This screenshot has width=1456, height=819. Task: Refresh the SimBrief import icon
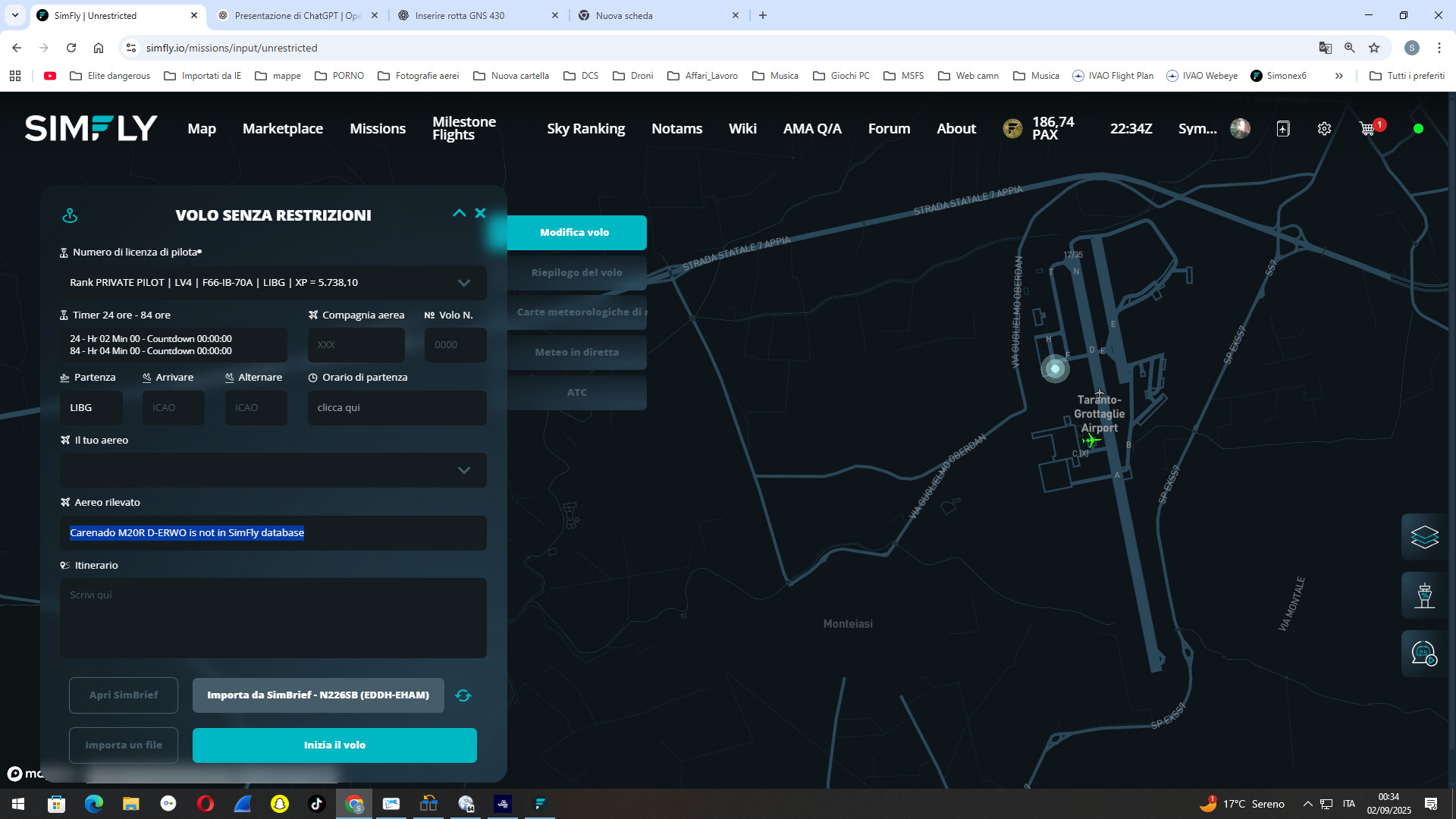[463, 695]
